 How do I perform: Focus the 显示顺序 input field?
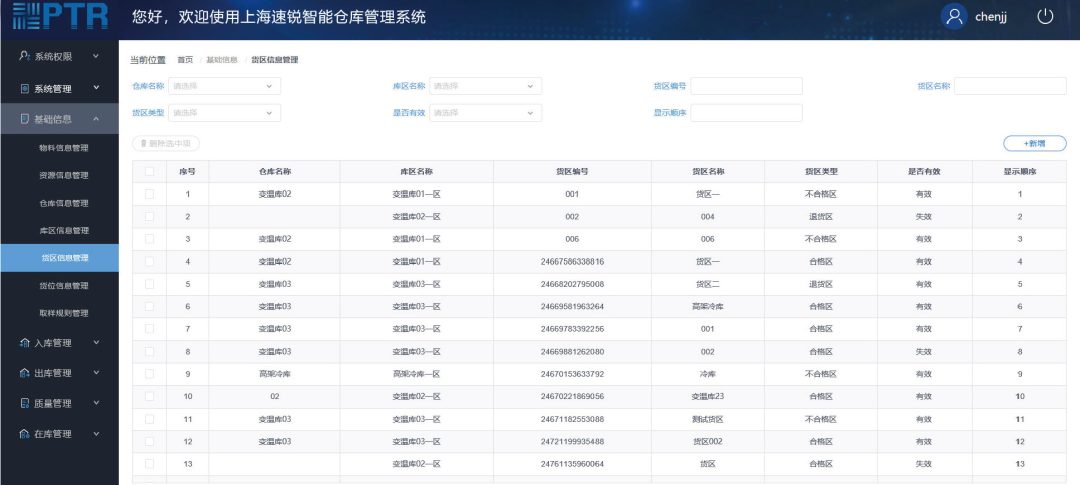click(747, 113)
